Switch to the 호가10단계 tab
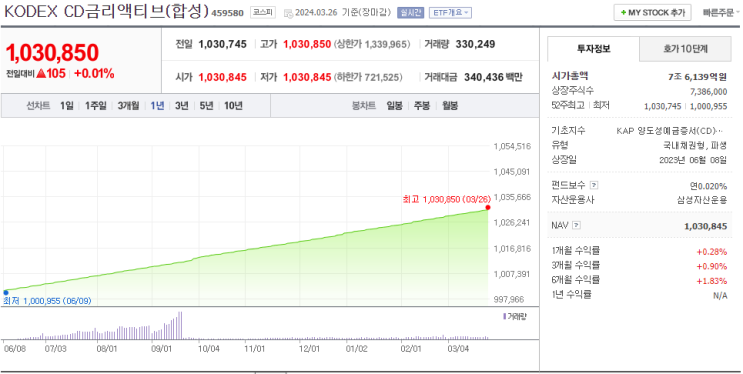The image size is (743, 374). [x=685, y=49]
